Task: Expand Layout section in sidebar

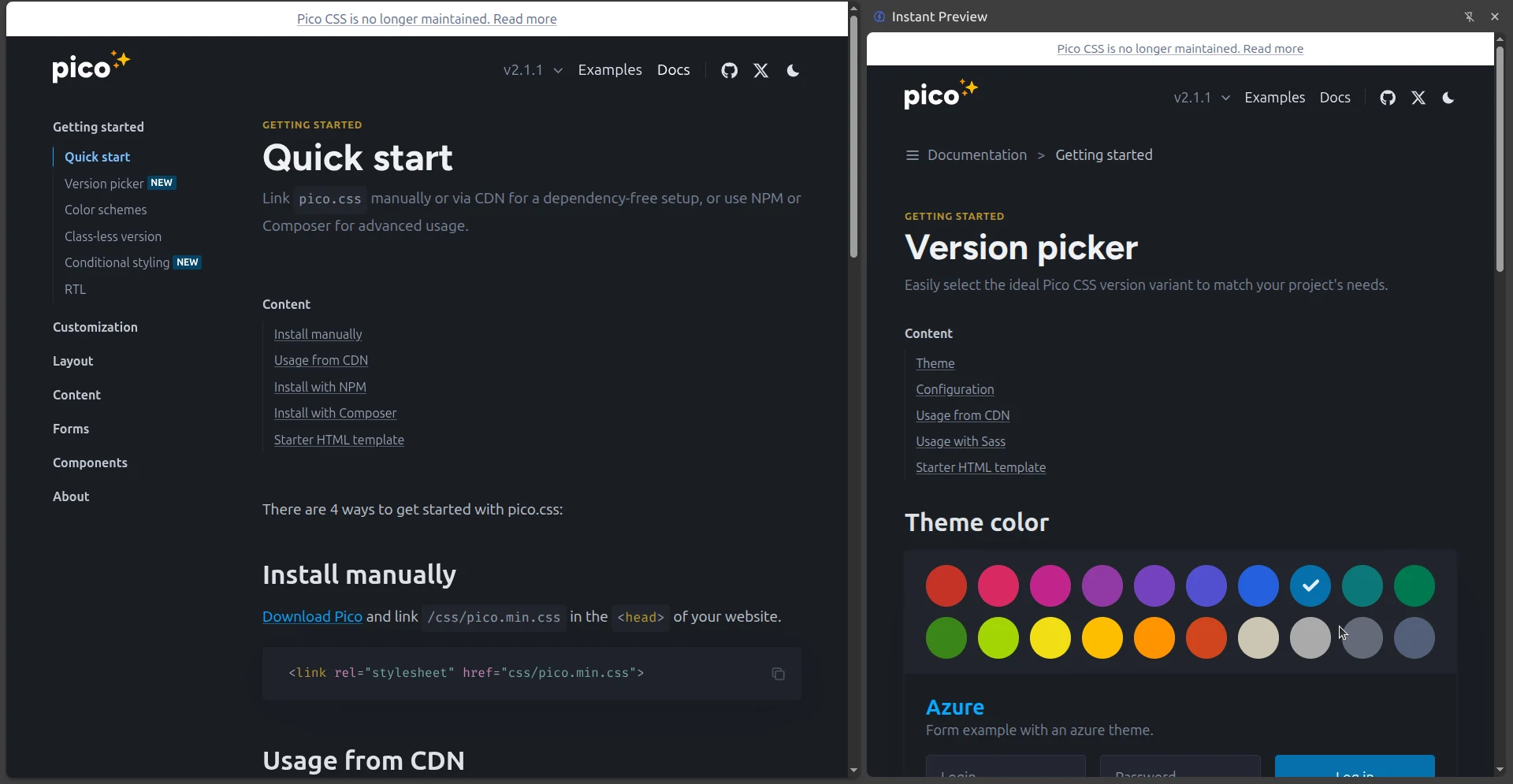Action: [73, 361]
